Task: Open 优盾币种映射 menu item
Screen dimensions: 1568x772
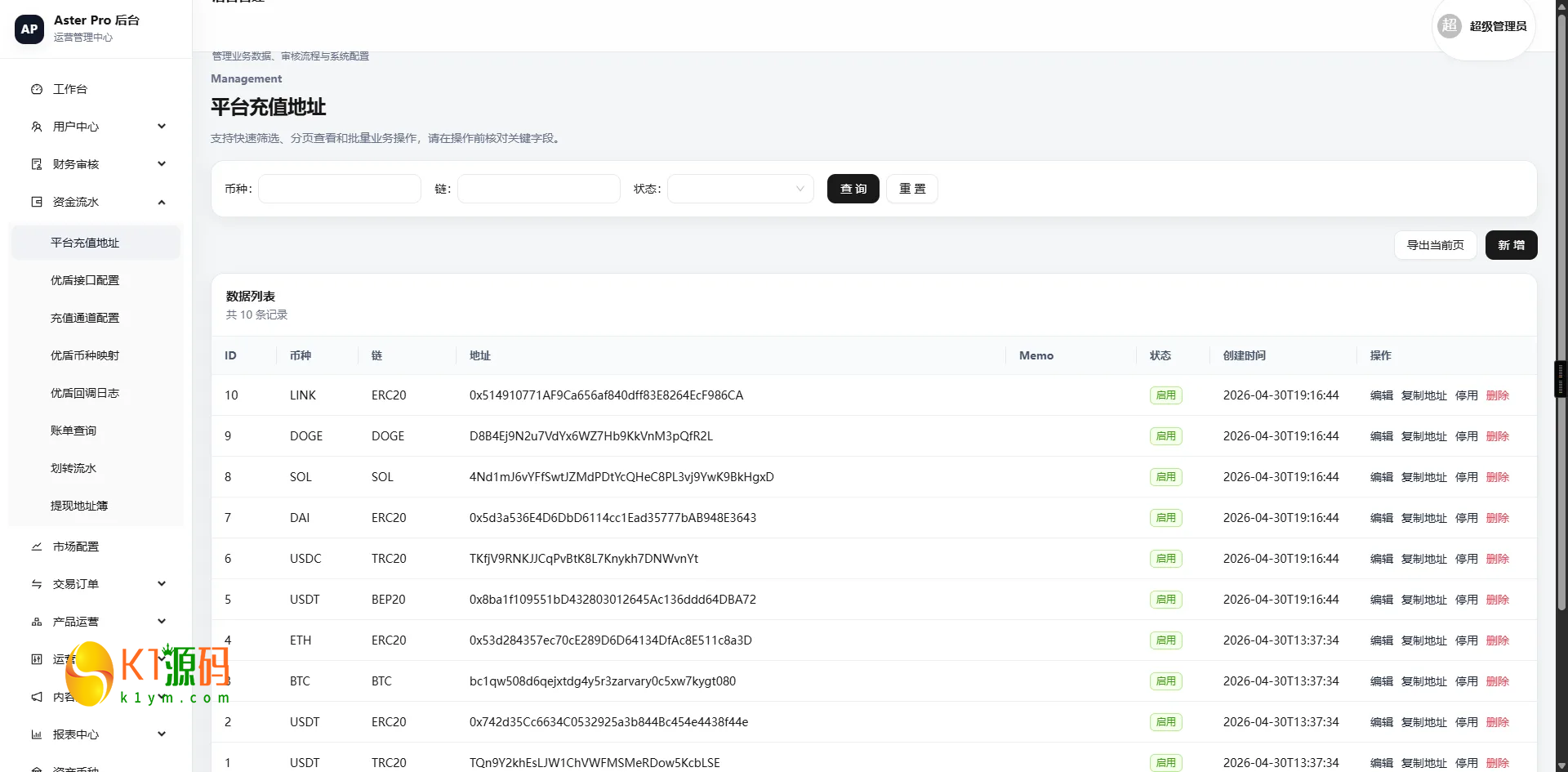Action: 96,355
